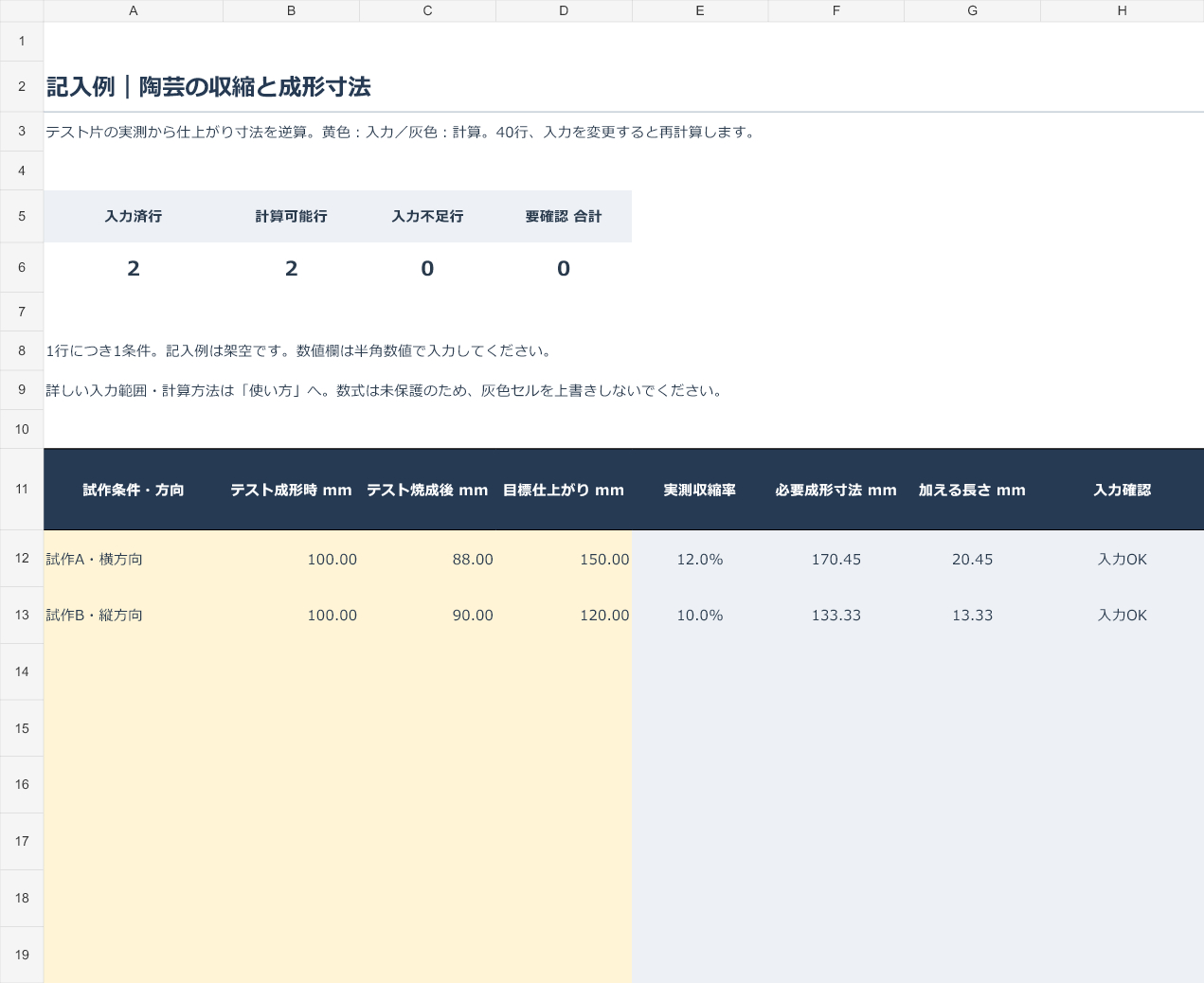Select row 13 header
This screenshot has width=1204, height=983.
[x=22, y=615]
